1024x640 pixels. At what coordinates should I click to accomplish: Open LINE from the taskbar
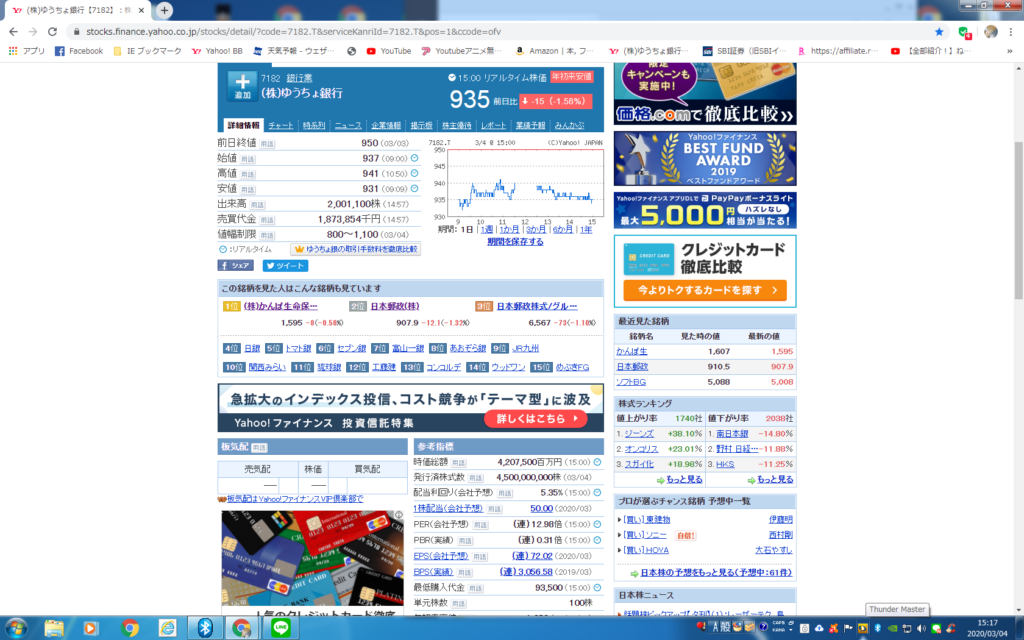(x=279, y=627)
